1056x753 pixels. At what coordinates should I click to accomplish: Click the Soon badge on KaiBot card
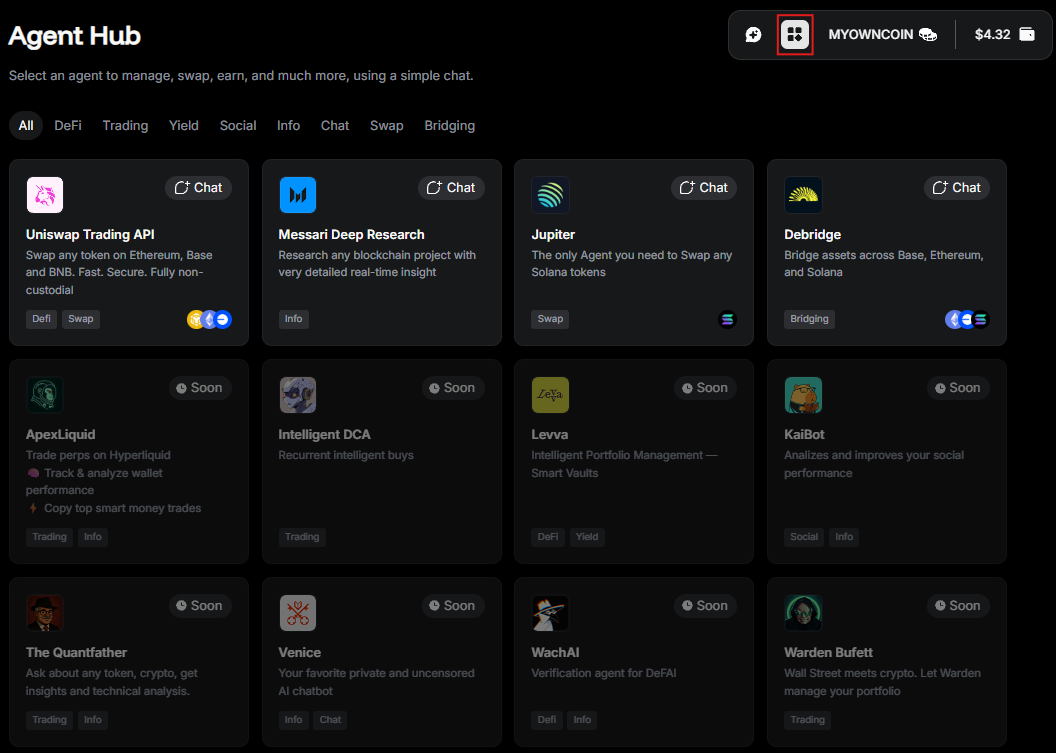(x=958, y=388)
